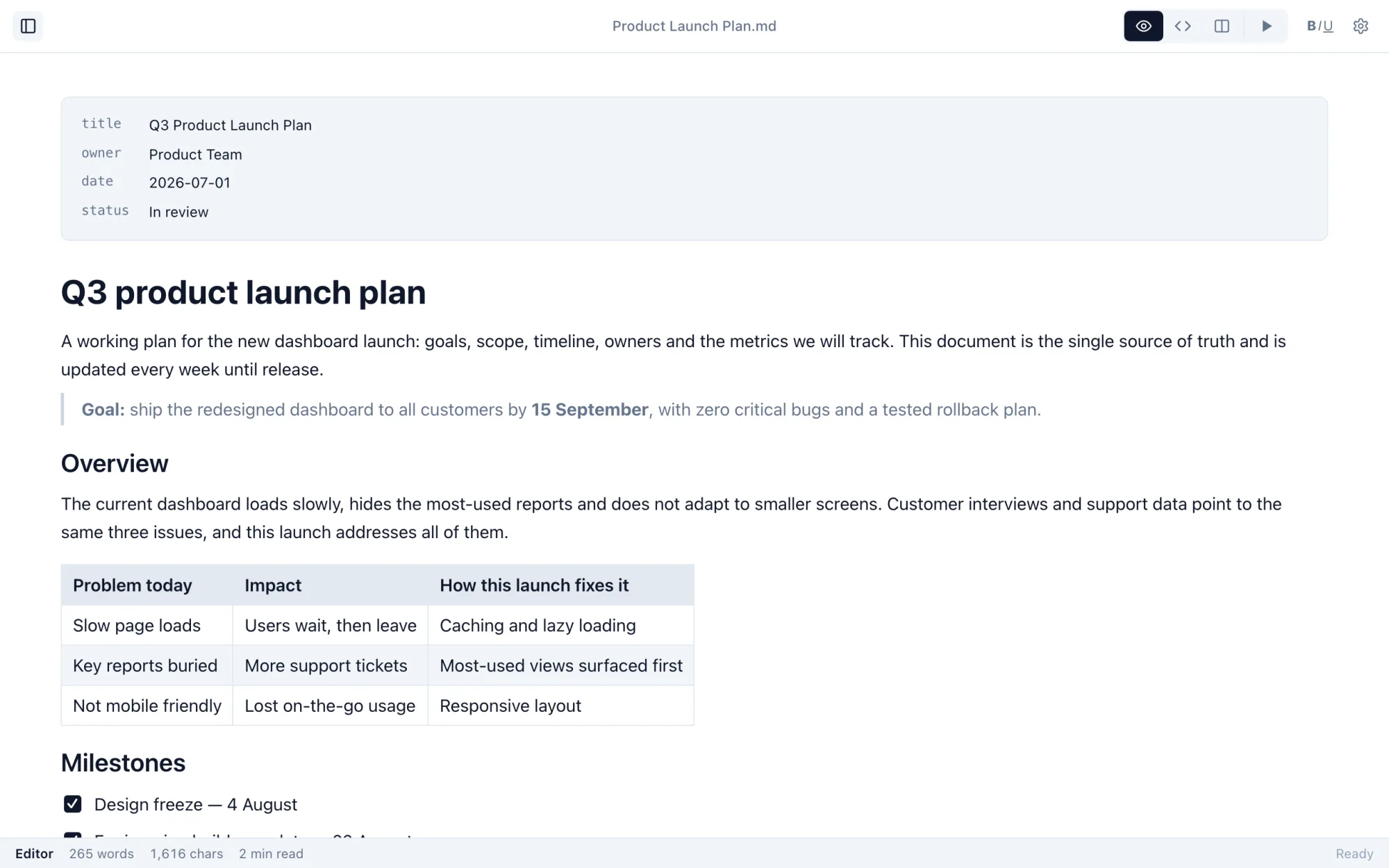Click the More support tickets cell

click(330, 665)
